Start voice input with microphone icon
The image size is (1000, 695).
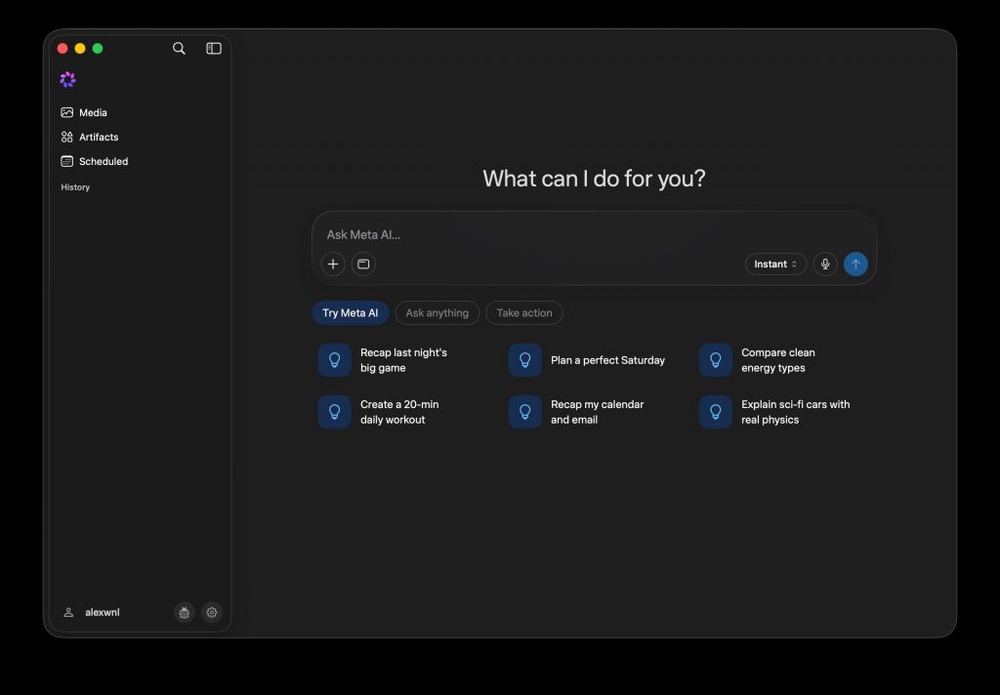pos(825,264)
